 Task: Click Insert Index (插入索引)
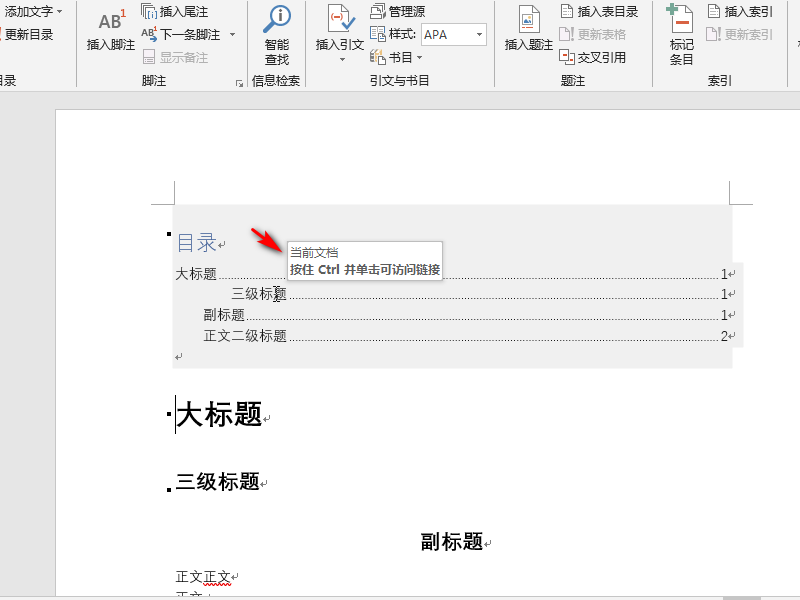[x=740, y=11]
